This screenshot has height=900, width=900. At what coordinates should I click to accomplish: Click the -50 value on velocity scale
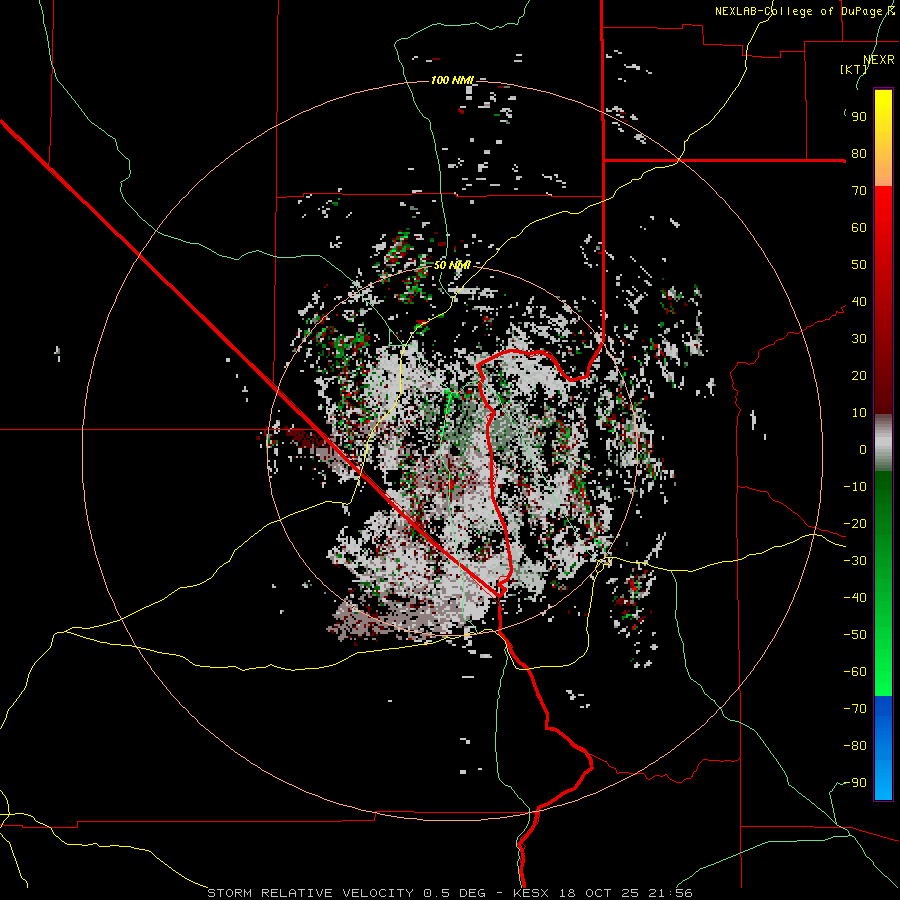coord(855,635)
